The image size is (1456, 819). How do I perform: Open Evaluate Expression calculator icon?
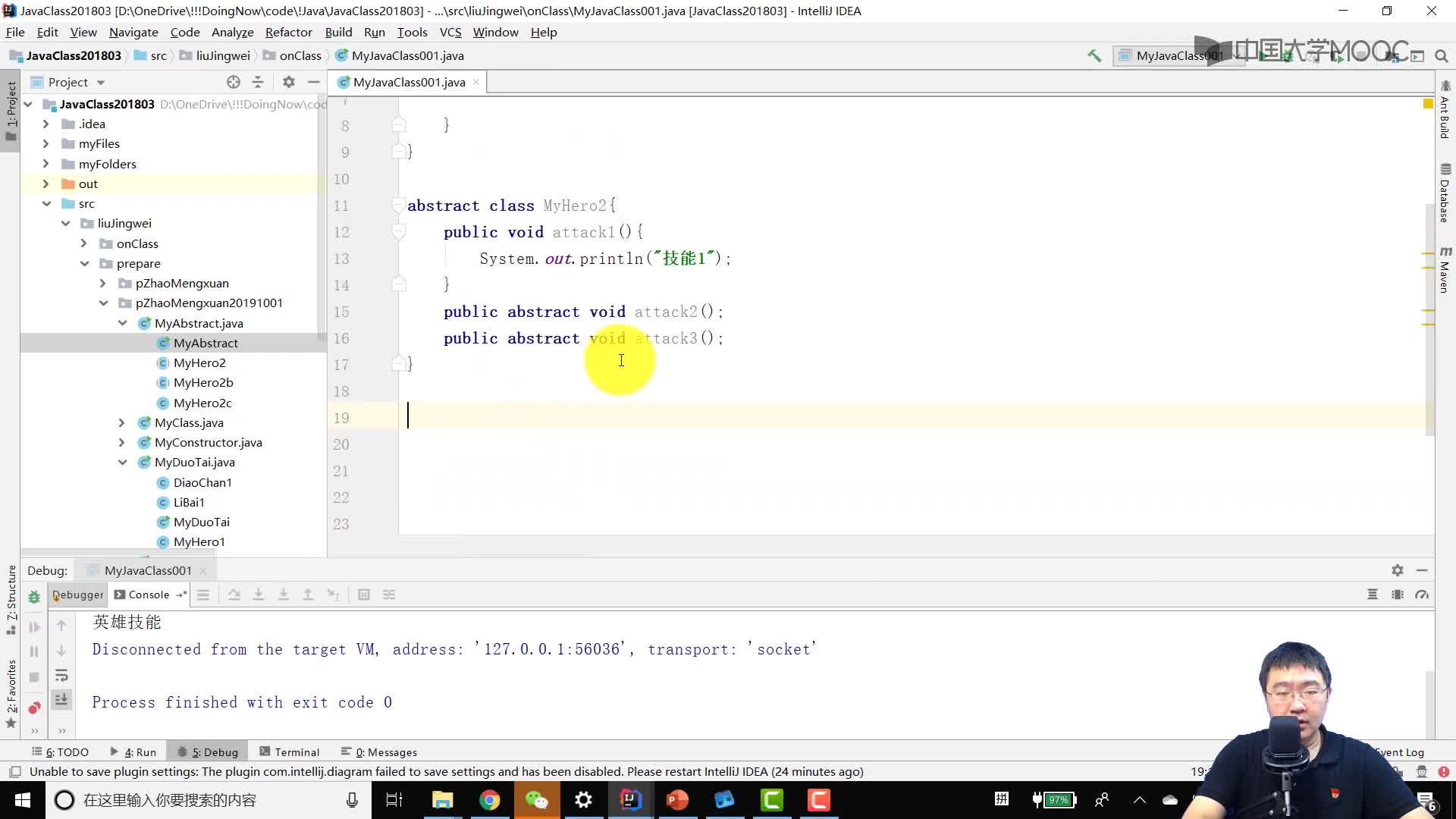[364, 595]
